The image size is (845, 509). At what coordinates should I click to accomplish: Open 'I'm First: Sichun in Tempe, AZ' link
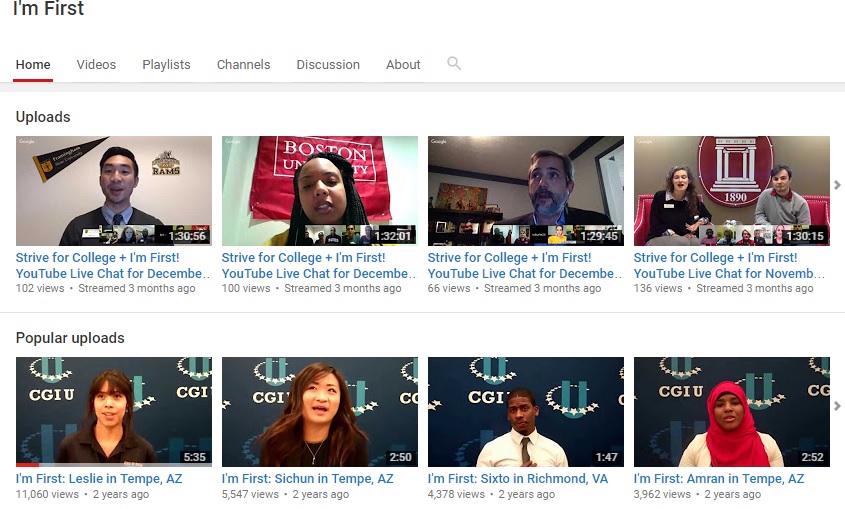click(308, 478)
